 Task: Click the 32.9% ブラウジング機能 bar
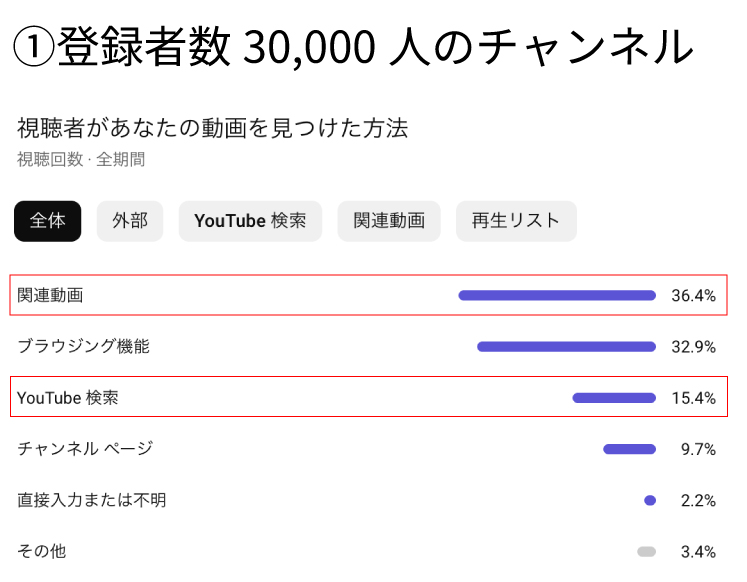pos(566,346)
